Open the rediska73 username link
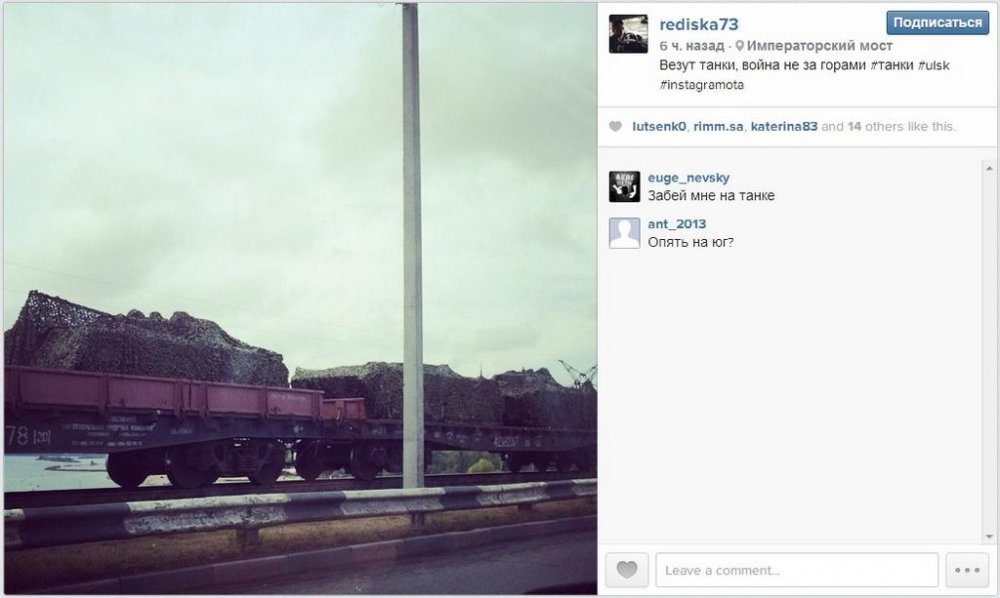The image size is (1000, 598). (698, 24)
